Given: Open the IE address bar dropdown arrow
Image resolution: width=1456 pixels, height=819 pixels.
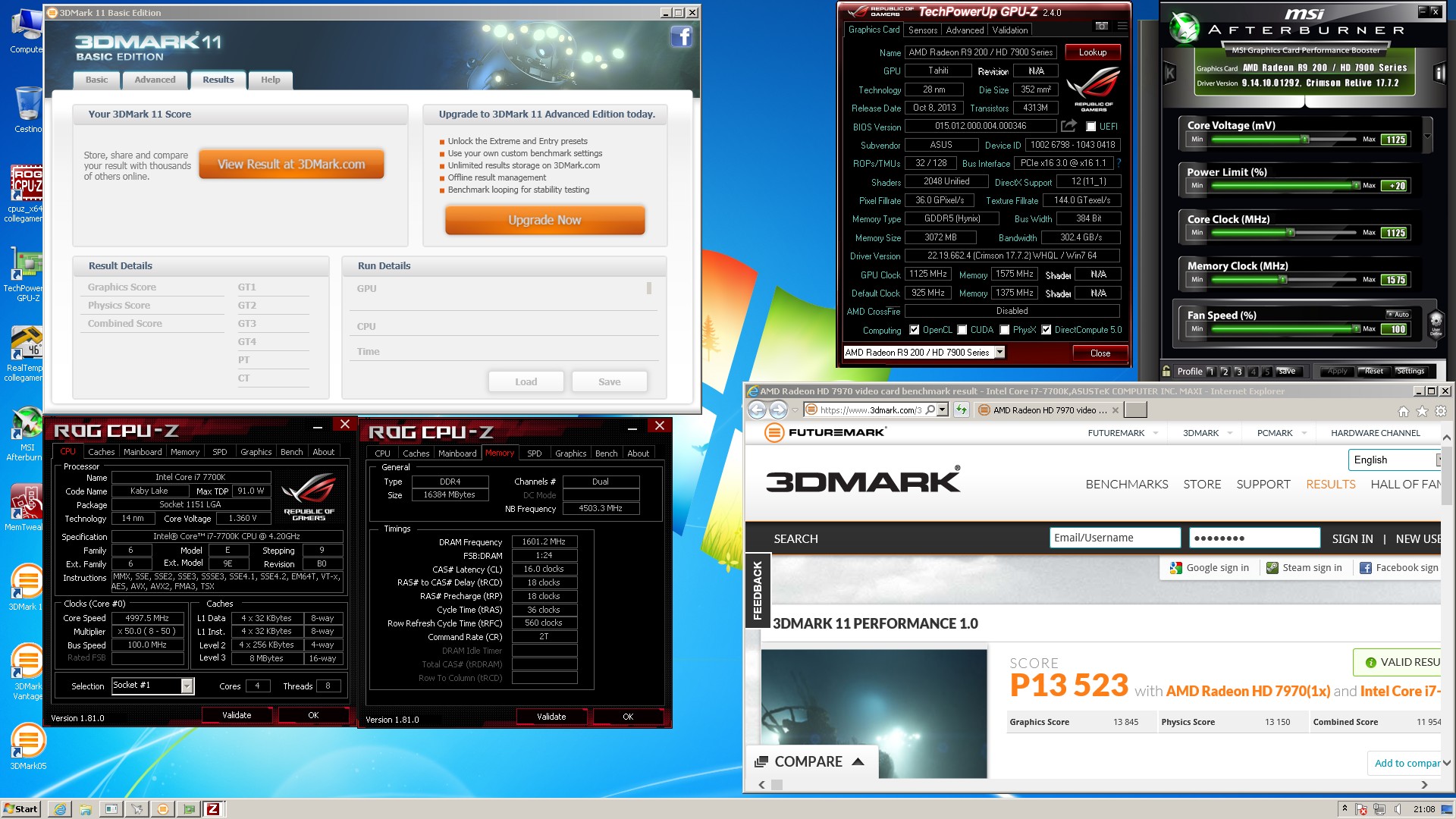Looking at the screenshot, I should 942,410.
